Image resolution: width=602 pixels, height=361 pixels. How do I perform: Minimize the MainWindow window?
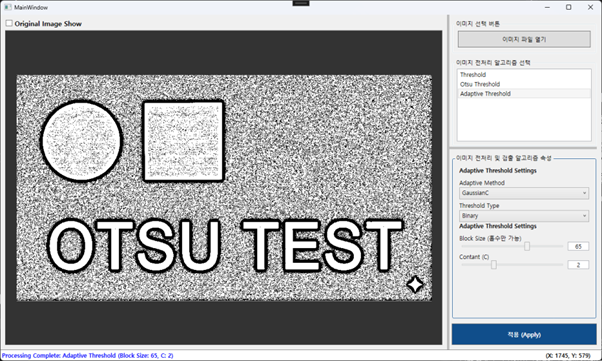click(x=547, y=7)
